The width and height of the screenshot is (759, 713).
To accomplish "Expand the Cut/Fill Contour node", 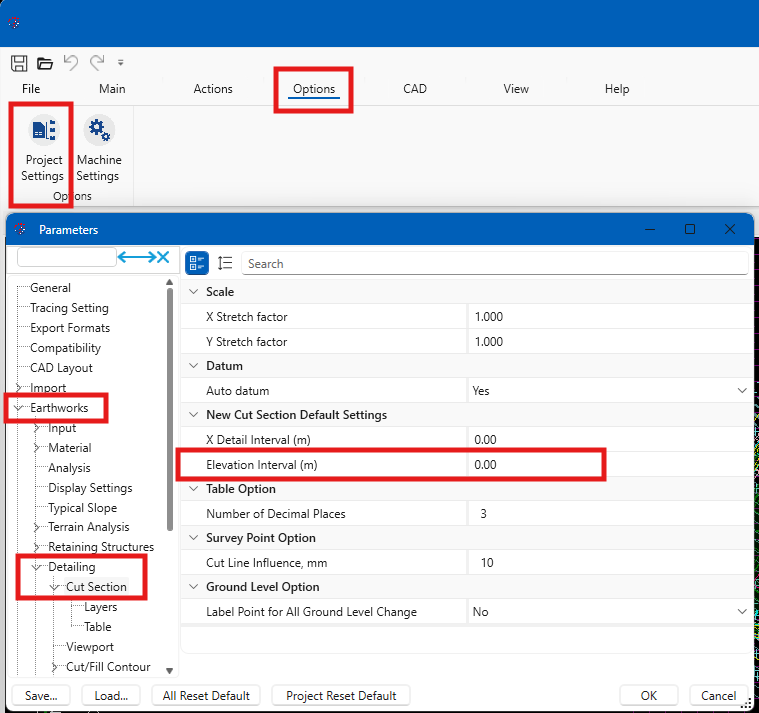I will (x=54, y=667).
